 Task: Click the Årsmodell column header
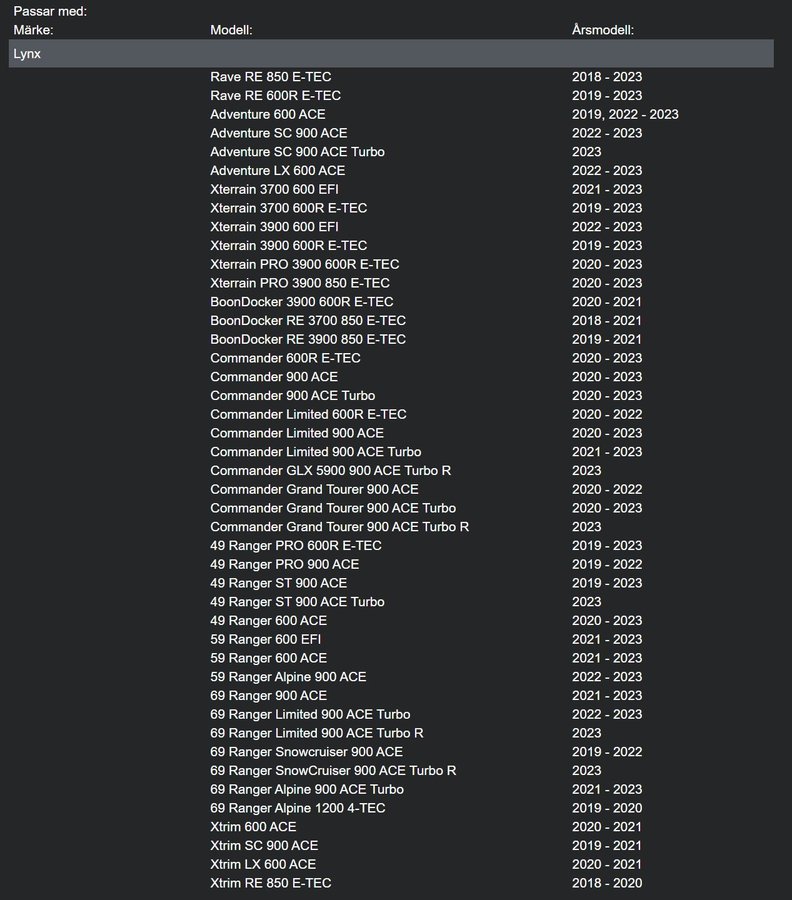603,30
